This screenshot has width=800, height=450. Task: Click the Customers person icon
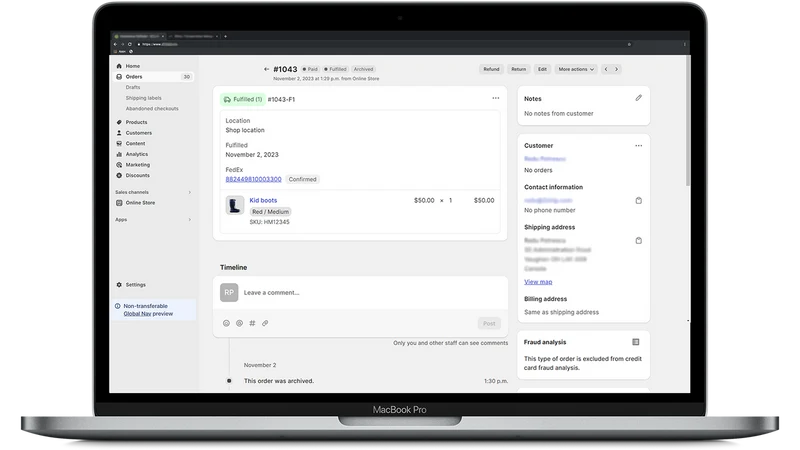click(119, 133)
